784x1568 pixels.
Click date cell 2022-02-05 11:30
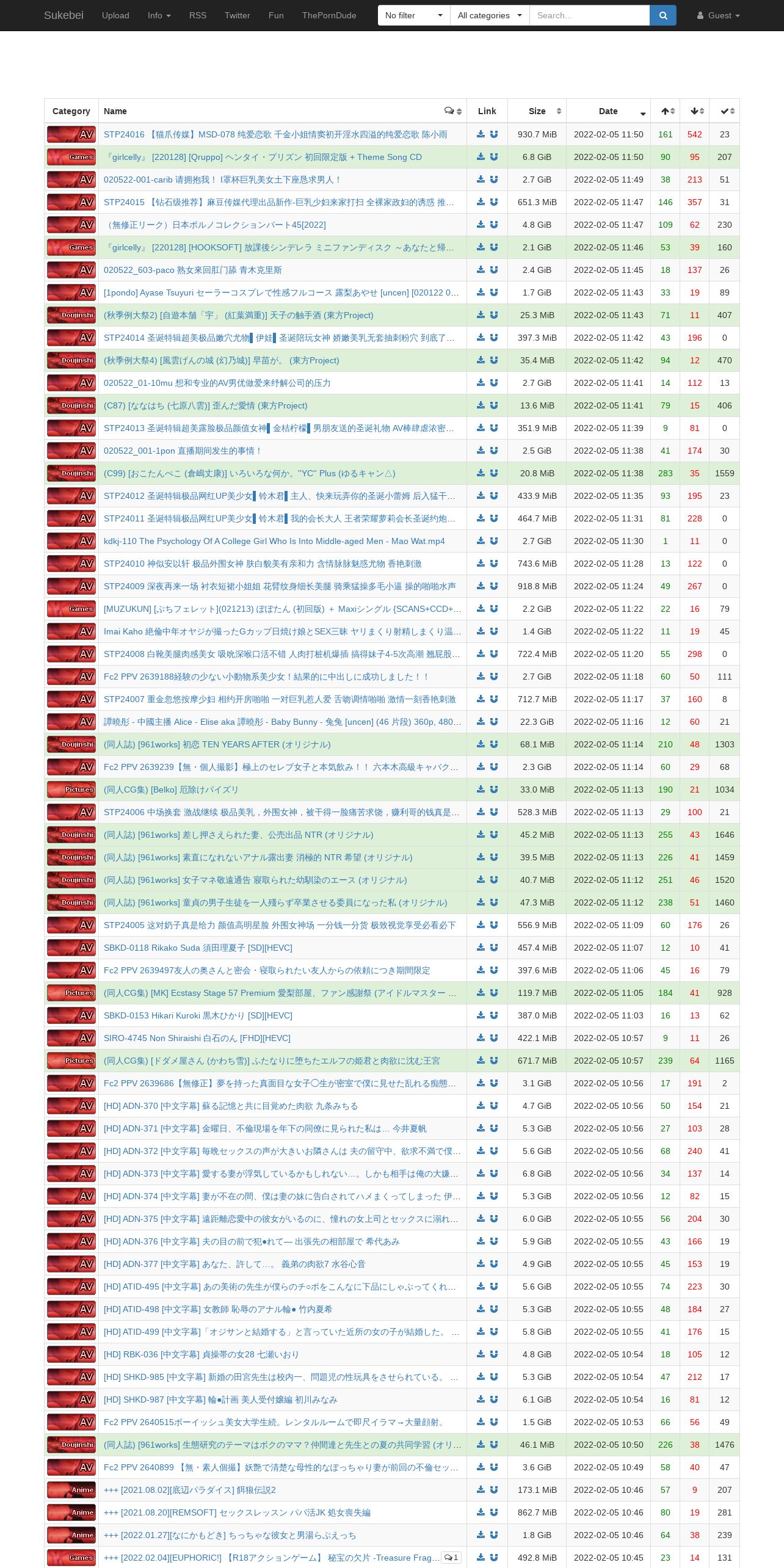click(x=609, y=541)
